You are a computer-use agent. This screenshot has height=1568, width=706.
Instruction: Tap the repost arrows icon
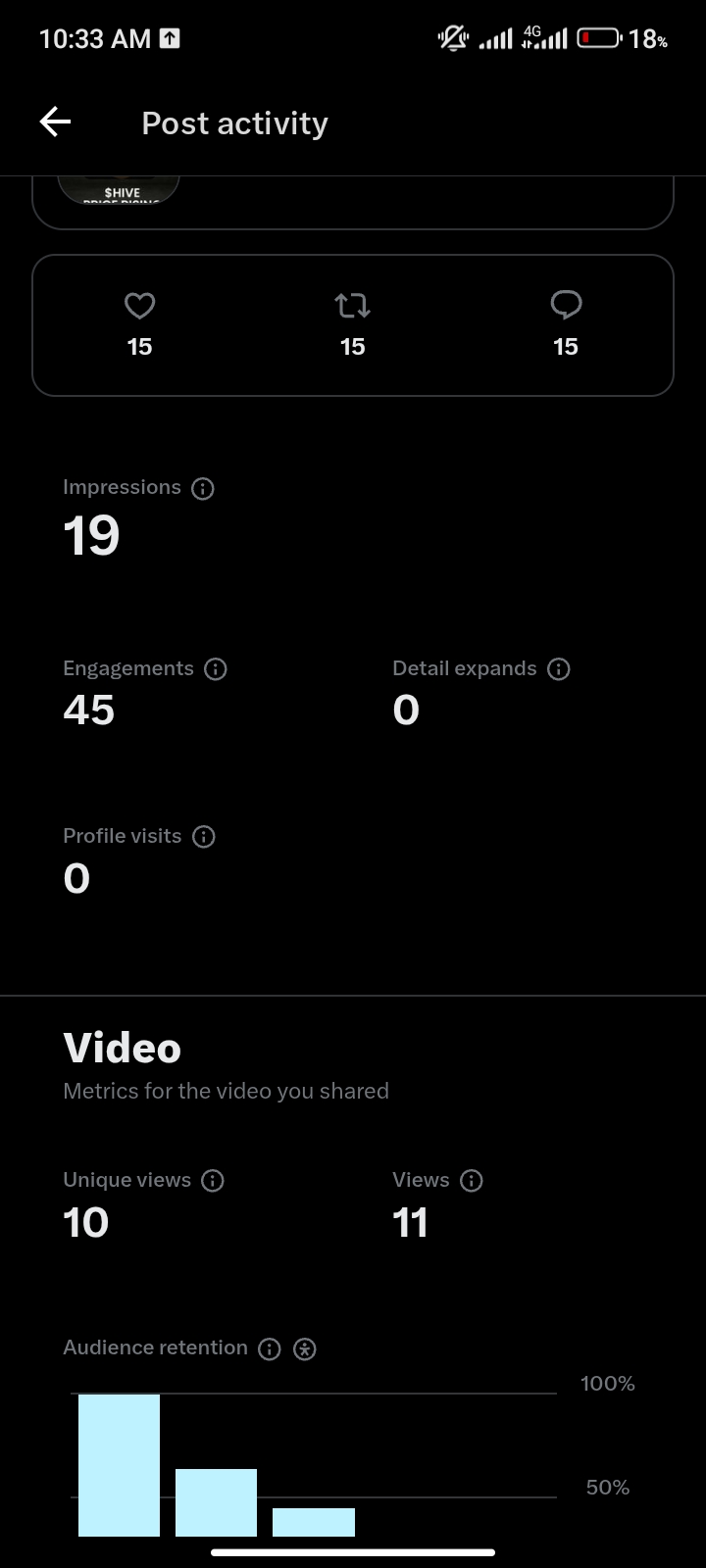(353, 307)
